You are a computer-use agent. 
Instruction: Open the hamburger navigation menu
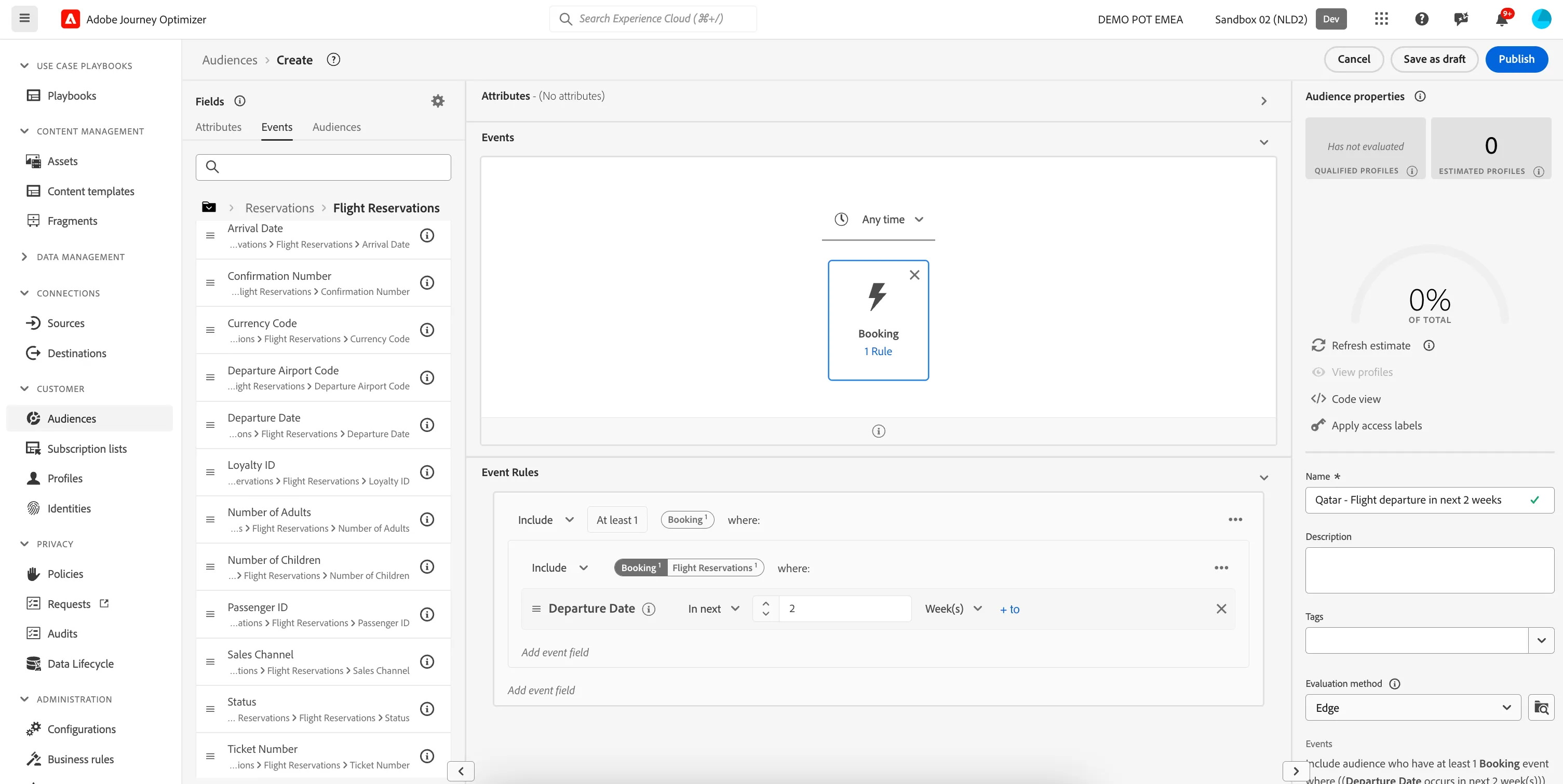[x=24, y=18]
